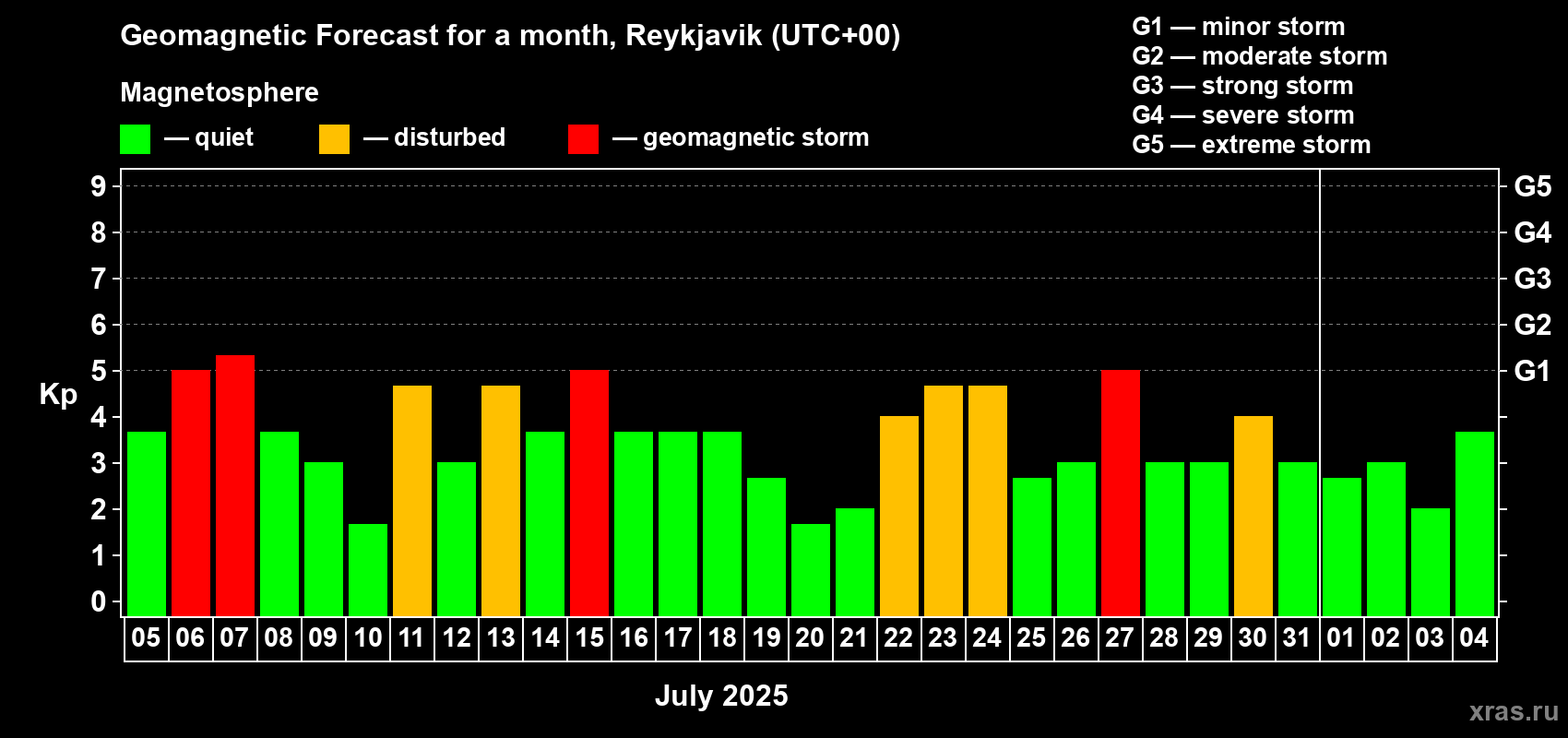Click the Kp value 5 axis label
This screenshot has width=1568, height=738.
tap(99, 371)
